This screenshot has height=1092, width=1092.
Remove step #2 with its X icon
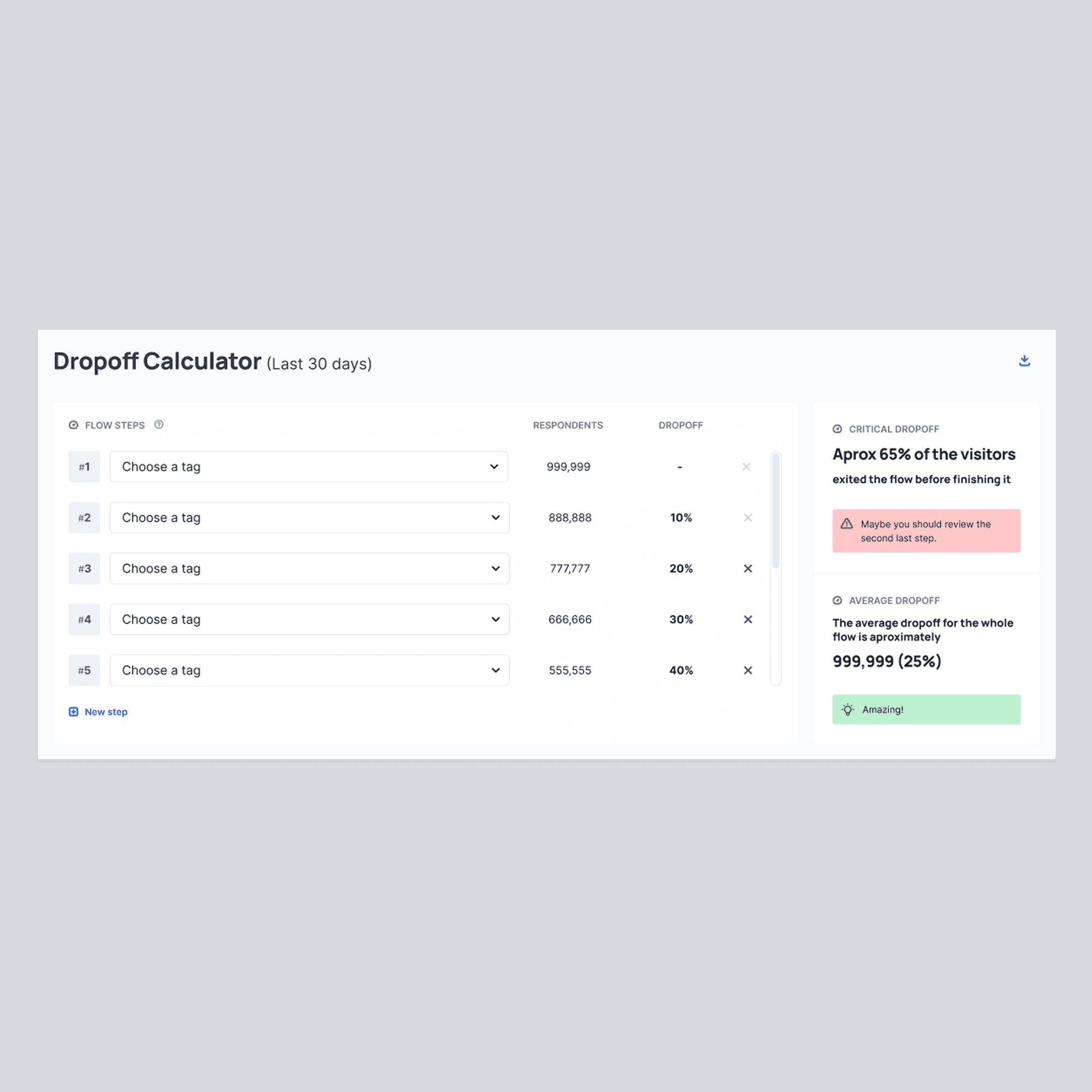(747, 517)
